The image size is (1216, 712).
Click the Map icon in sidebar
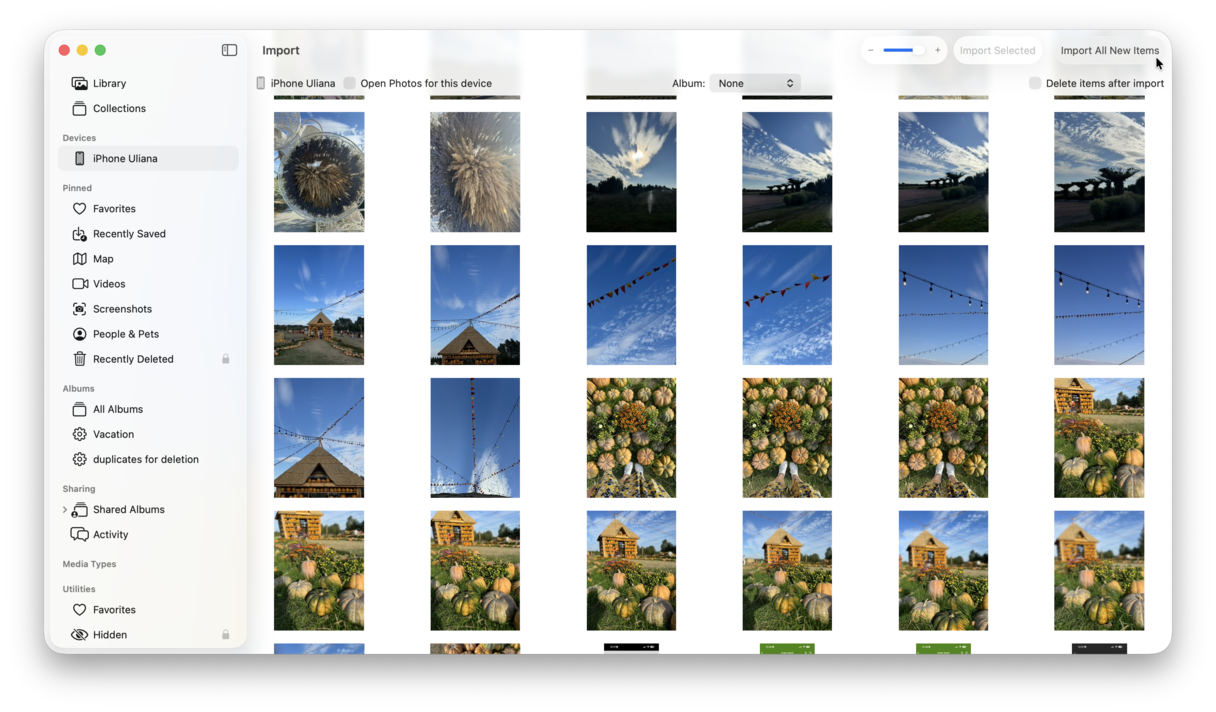pyautogui.click(x=79, y=258)
